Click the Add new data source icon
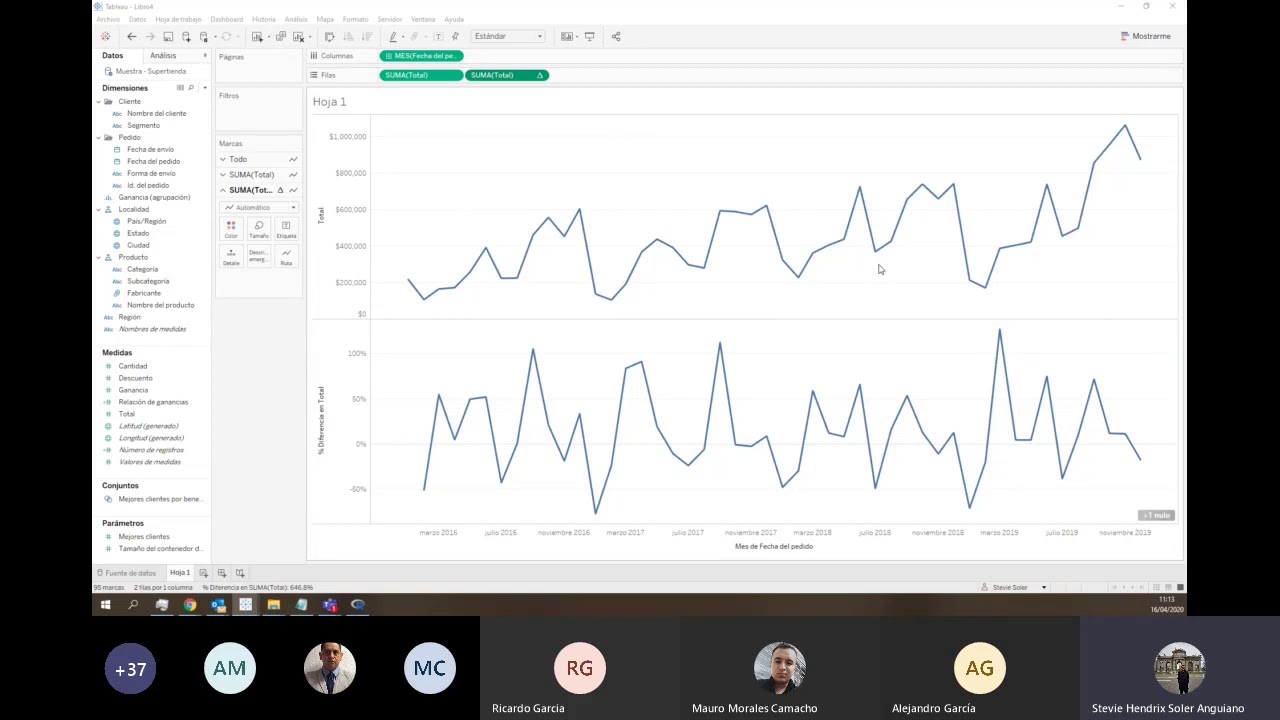 click(x=186, y=36)
